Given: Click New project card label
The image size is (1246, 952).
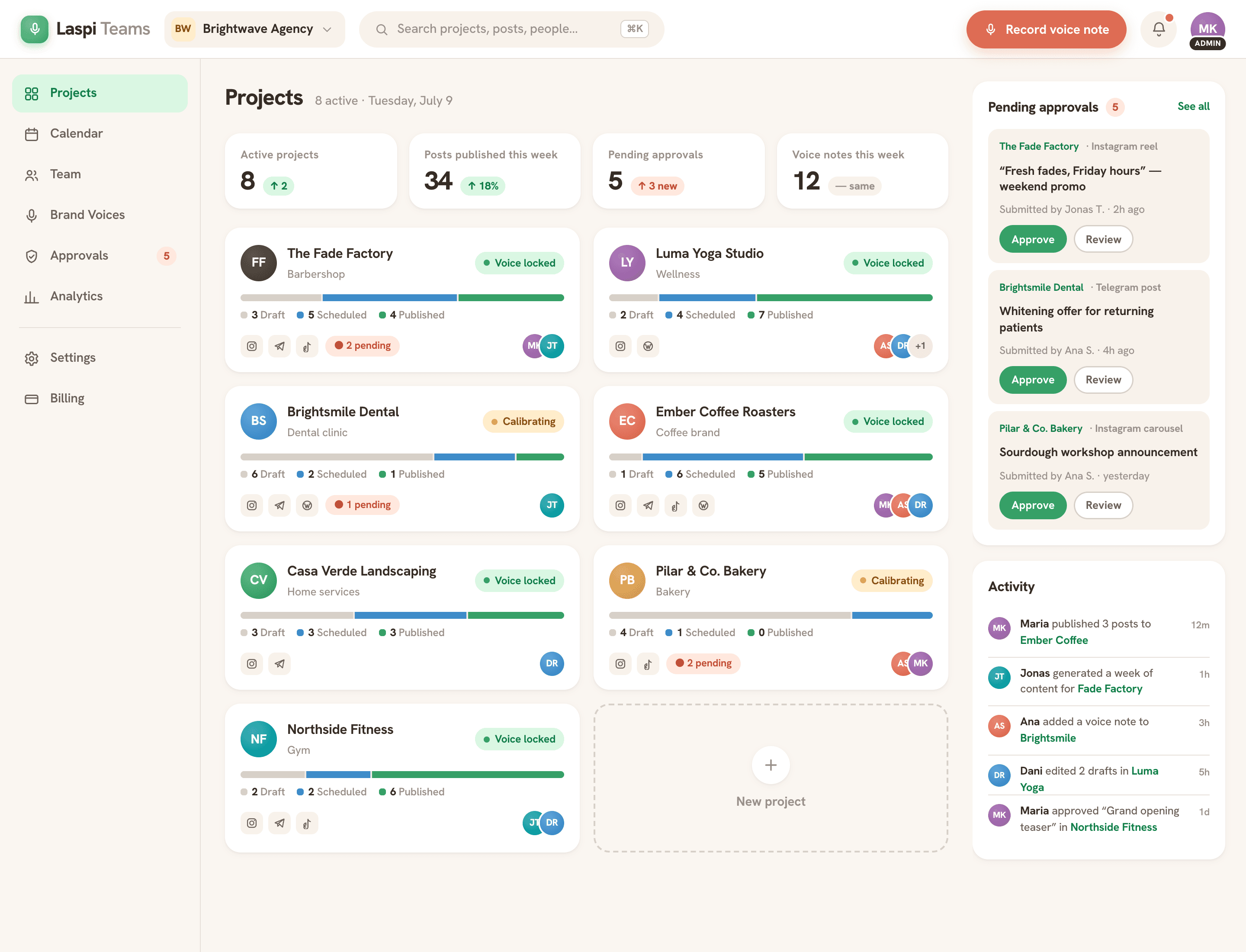Looking at the screenshot, I should [x=771, y=802].
